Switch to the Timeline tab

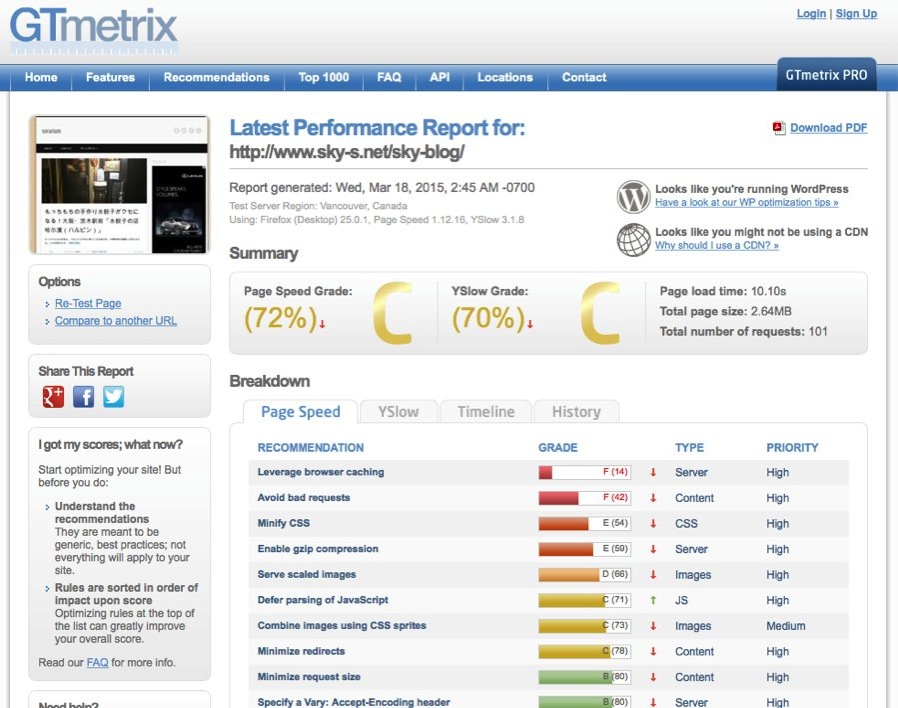click(x=486, y=412)
